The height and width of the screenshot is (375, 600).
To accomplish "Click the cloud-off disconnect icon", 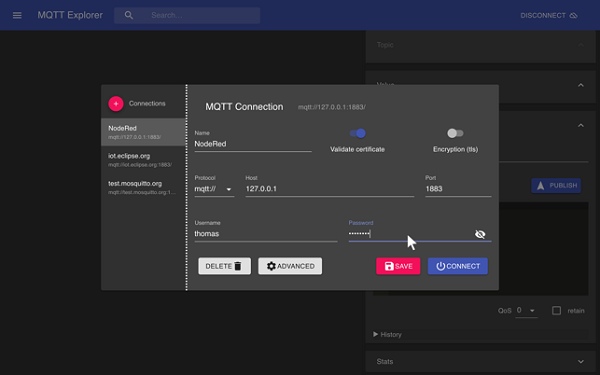I will [573, 15].
